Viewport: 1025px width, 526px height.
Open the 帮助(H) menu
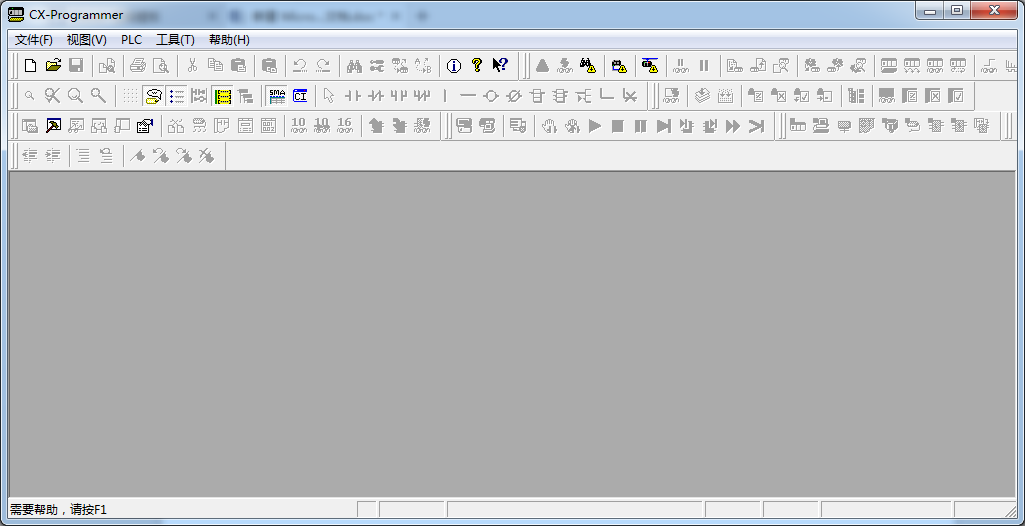tap(229, 40)
